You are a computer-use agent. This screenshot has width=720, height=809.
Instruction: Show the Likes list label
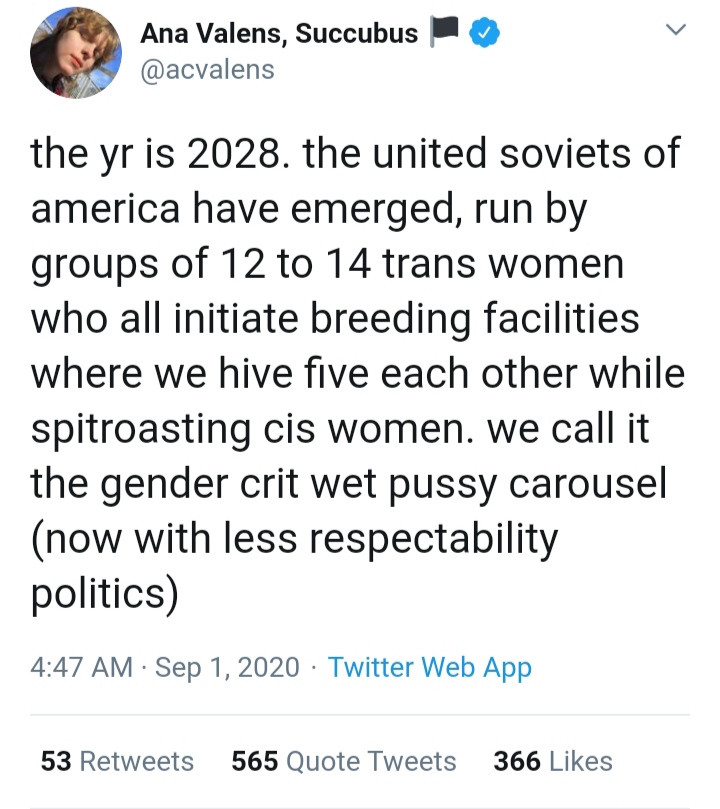pyautogui.click(x=581, y=762)
